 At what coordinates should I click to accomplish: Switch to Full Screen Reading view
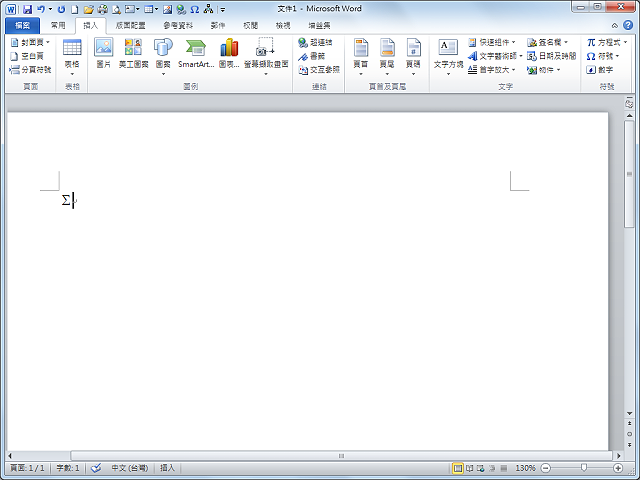470,468
